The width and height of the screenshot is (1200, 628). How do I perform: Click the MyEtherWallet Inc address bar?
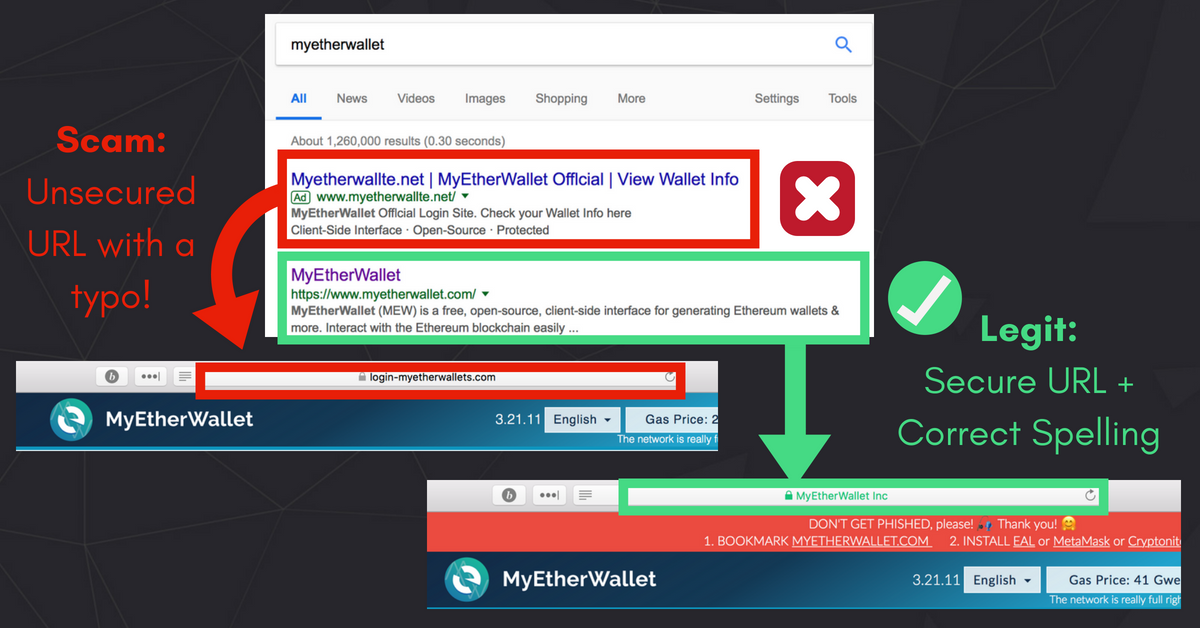861,496
